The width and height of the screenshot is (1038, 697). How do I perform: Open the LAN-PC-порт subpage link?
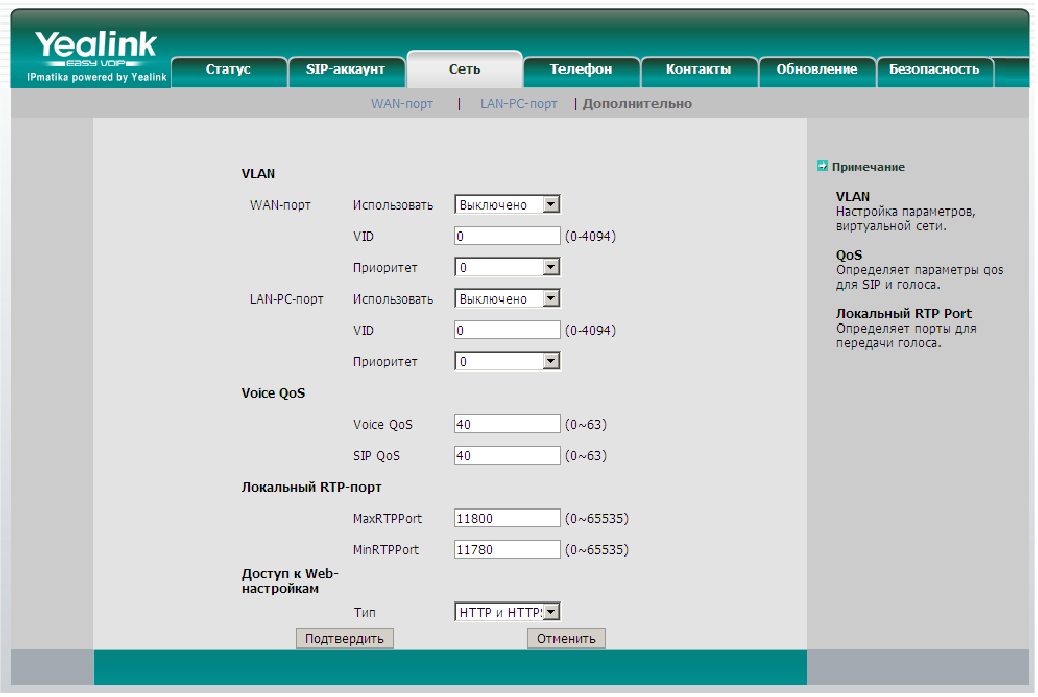pyautogui.click(x=518, y=104)
